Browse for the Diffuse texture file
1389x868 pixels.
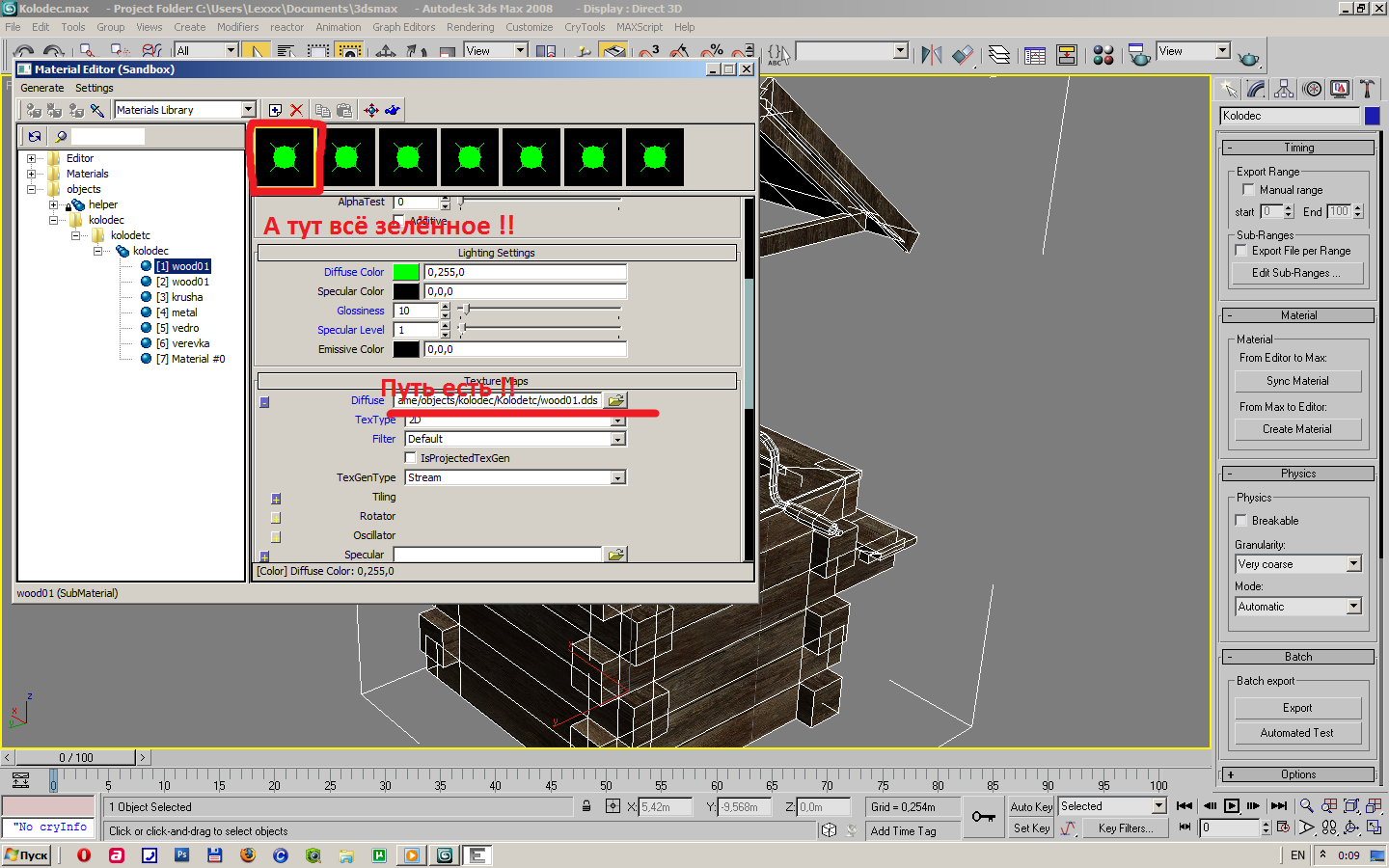[x=615, y=400]
